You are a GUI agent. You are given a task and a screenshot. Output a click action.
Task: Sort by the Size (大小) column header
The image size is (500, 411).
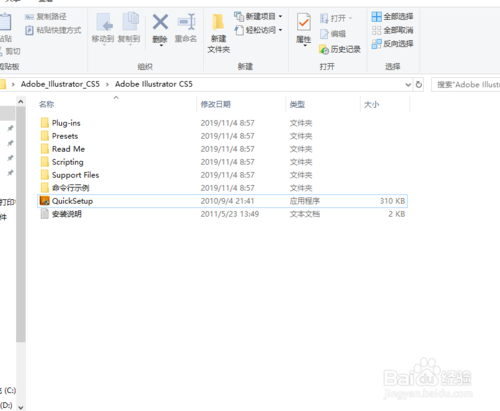372,104
